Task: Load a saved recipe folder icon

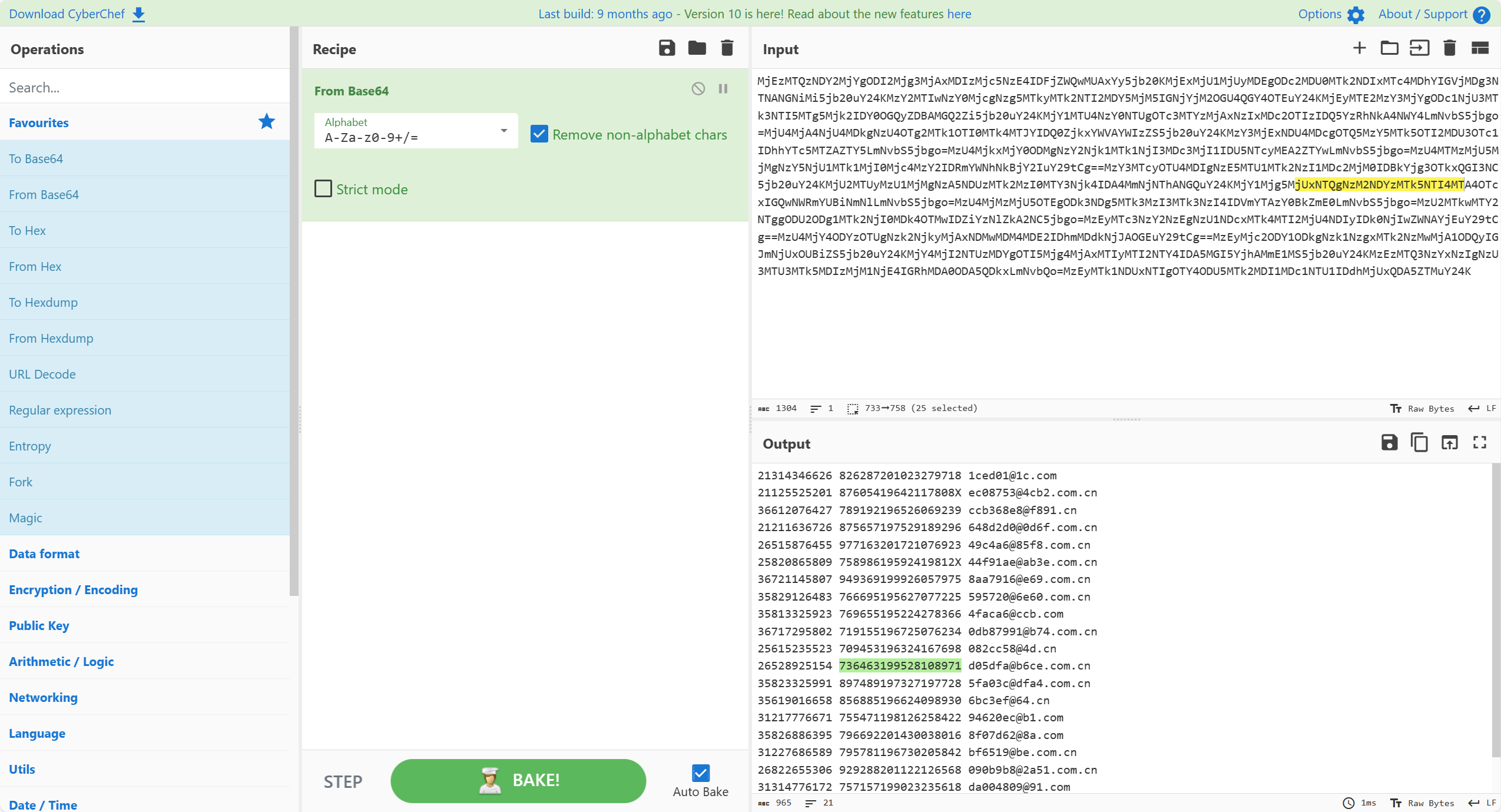Action: point(697,48)
